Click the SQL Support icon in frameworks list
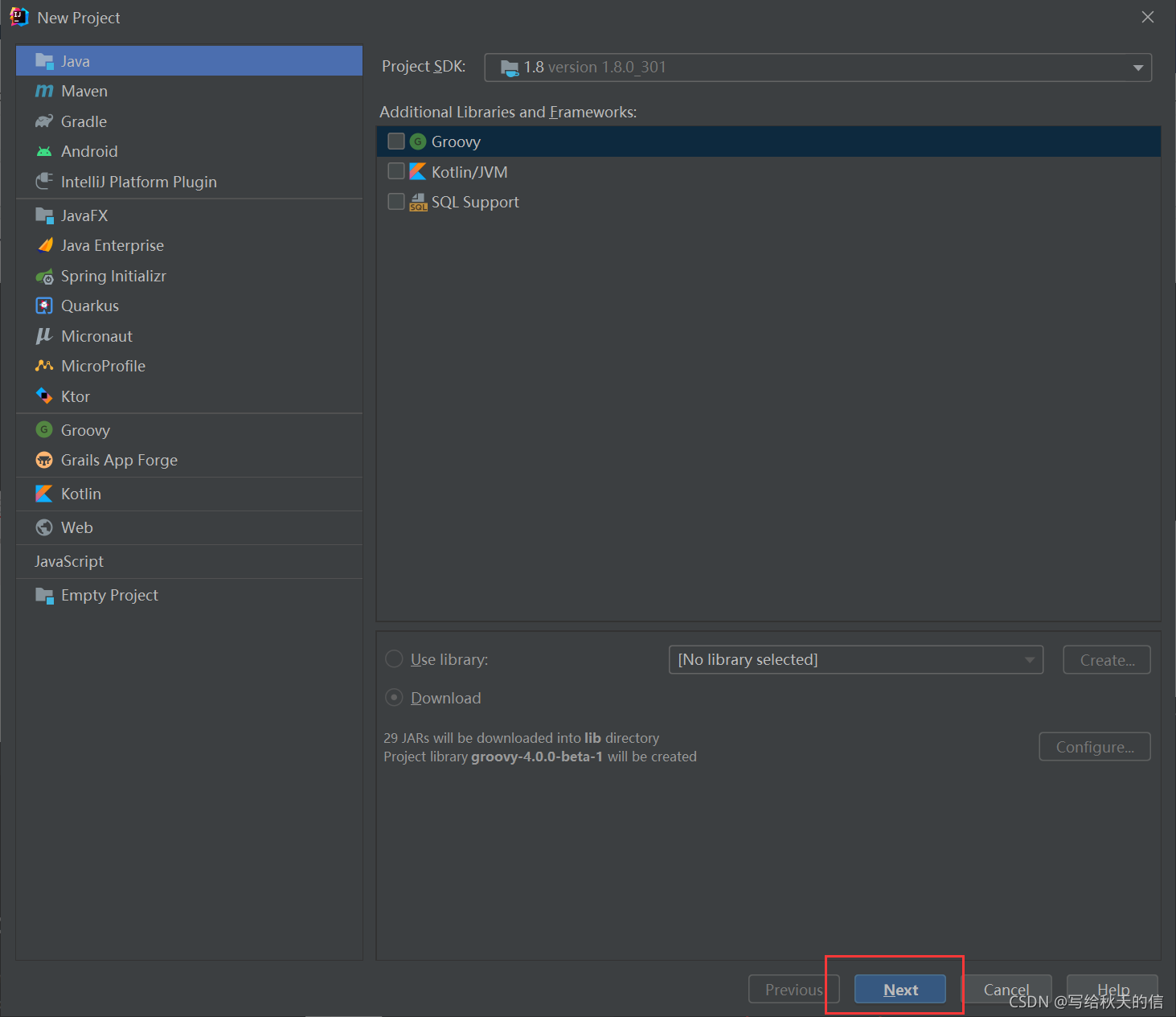 (x=418, y=202)
